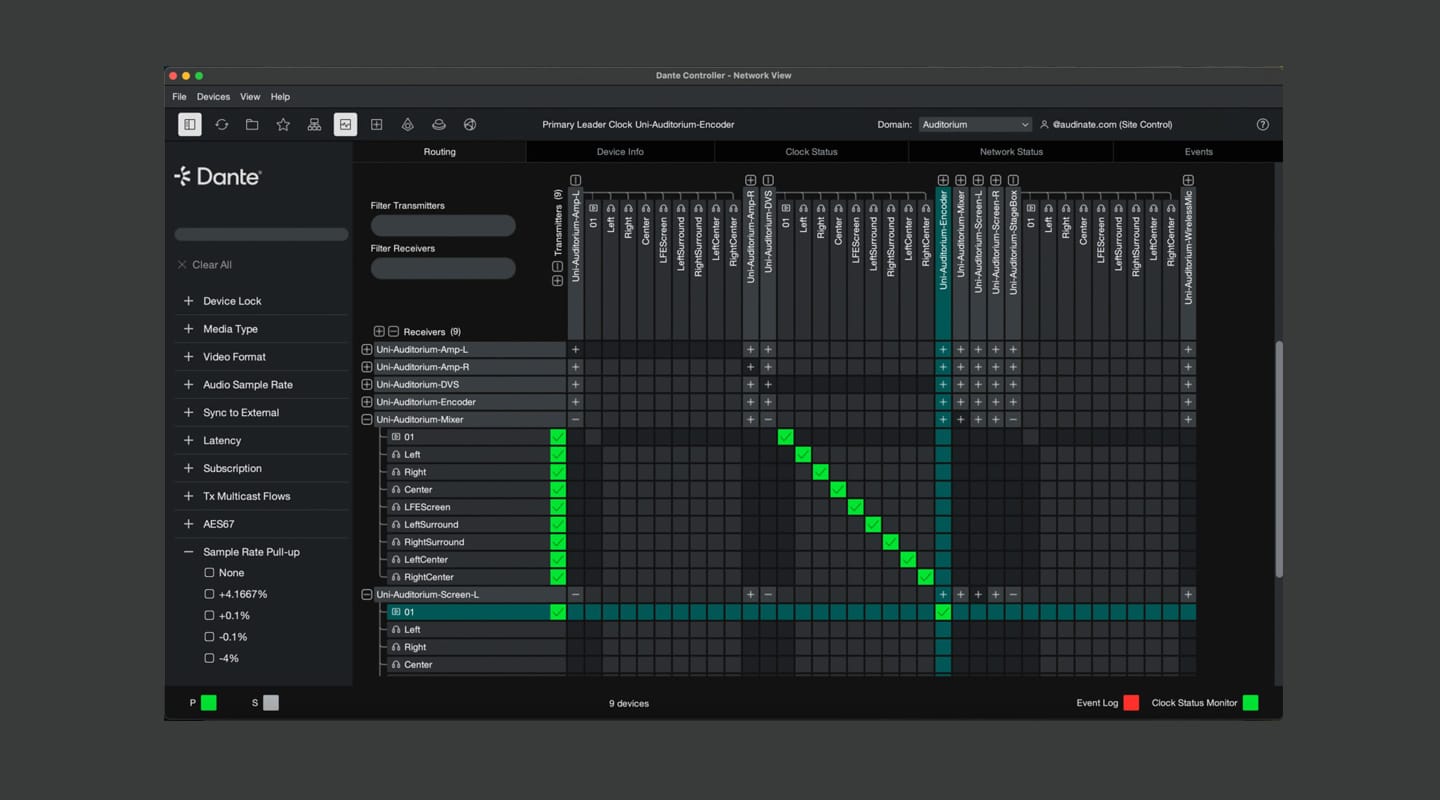The image size is (1440, 800).
Task: Toggle the sidebar panel icon in toolbar
Action: point(190,124)
